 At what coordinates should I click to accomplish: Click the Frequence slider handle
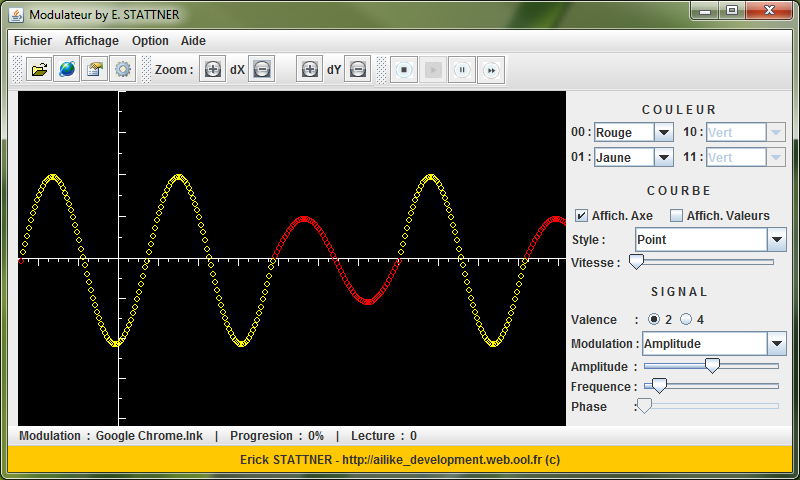point(659,386)
